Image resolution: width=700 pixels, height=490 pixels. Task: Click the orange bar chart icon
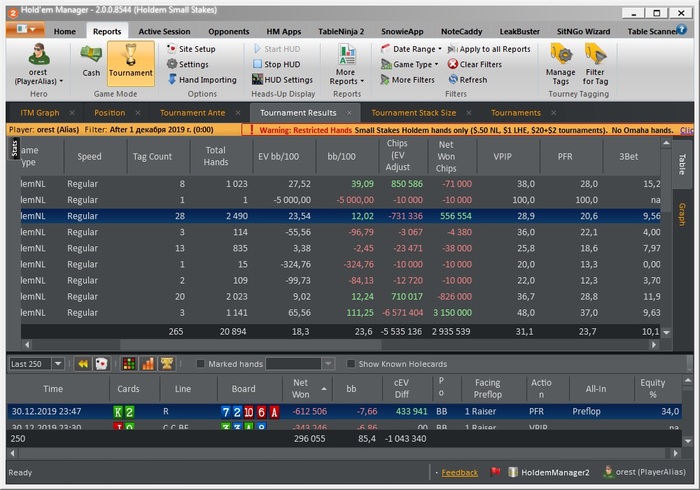click(x=148, y=364)
